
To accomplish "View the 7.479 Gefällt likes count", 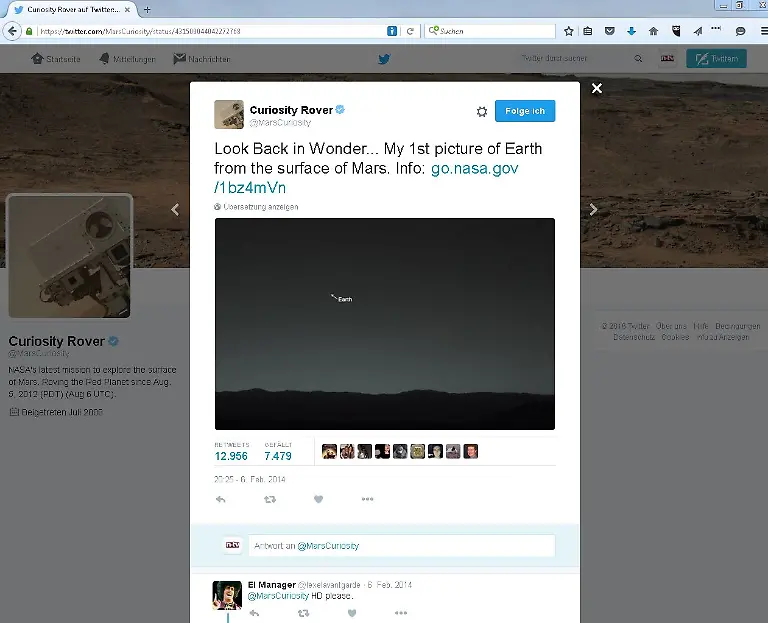I will tap(278, 456).
